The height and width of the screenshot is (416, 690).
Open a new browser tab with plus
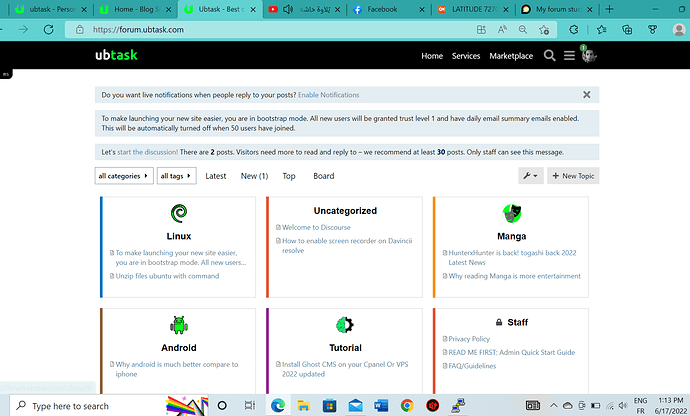[x=609, y=9]
